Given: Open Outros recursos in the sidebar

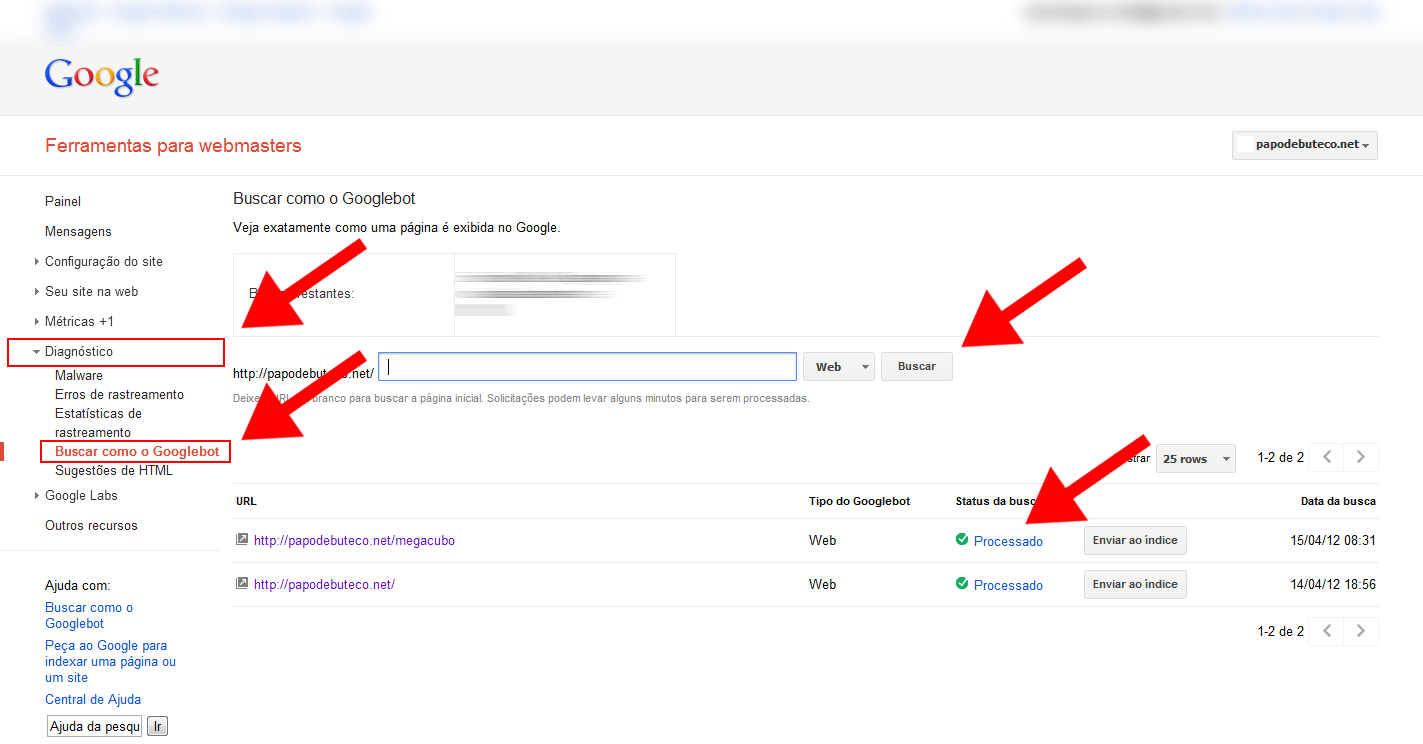Looking at the screenshot, I should (91, 525).
